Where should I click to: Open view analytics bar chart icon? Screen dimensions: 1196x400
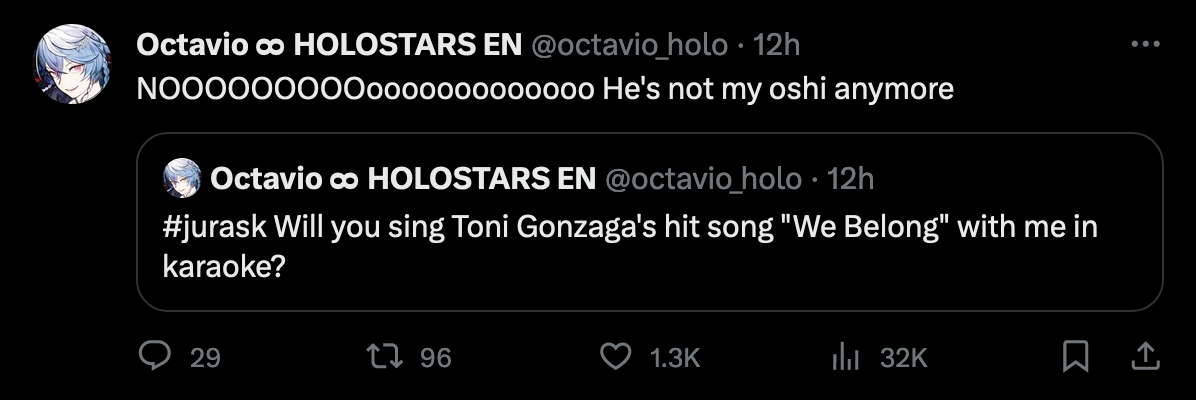(x=847, y=357)
